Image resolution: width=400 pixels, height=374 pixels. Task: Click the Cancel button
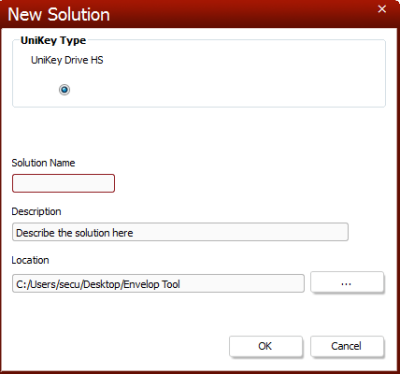click(x=347, y=346)
